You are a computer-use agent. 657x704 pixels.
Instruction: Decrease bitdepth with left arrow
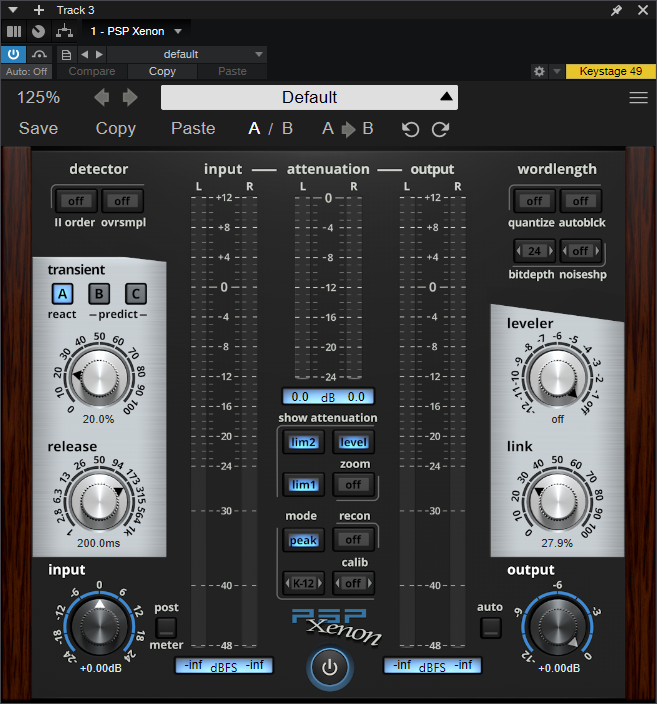tap(519, 251)
